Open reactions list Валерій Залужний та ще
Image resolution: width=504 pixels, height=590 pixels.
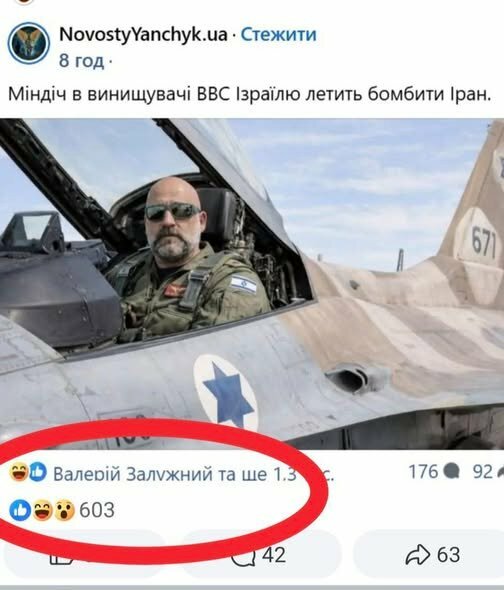193,474
